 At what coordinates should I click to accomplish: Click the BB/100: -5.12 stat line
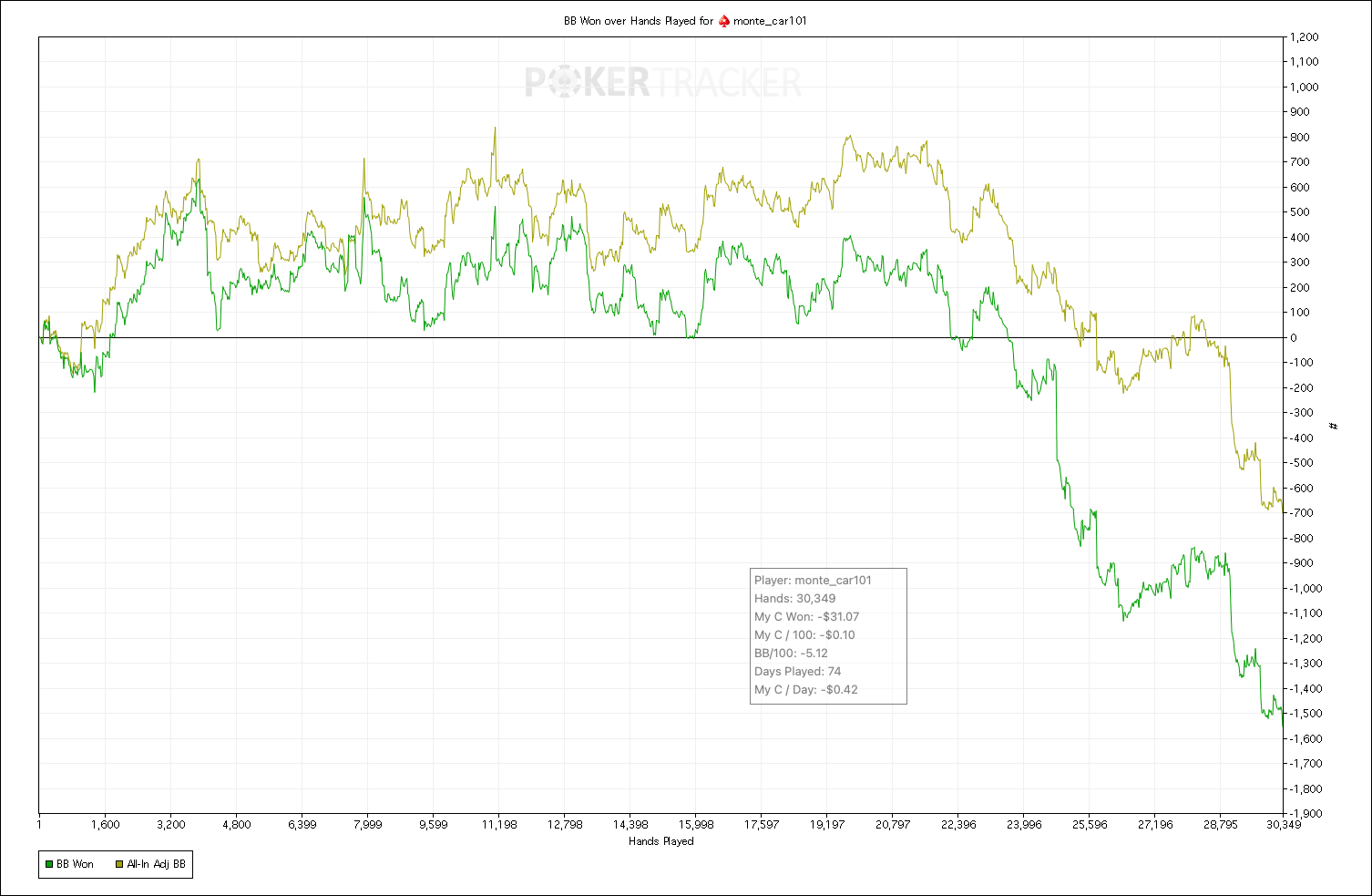(x=791, y=654)
